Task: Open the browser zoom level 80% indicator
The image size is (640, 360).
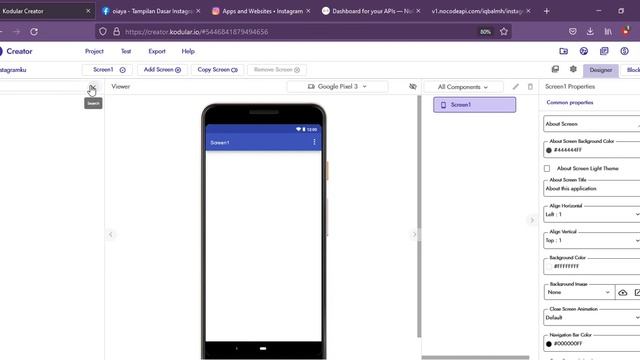Action: pos(485,31)
